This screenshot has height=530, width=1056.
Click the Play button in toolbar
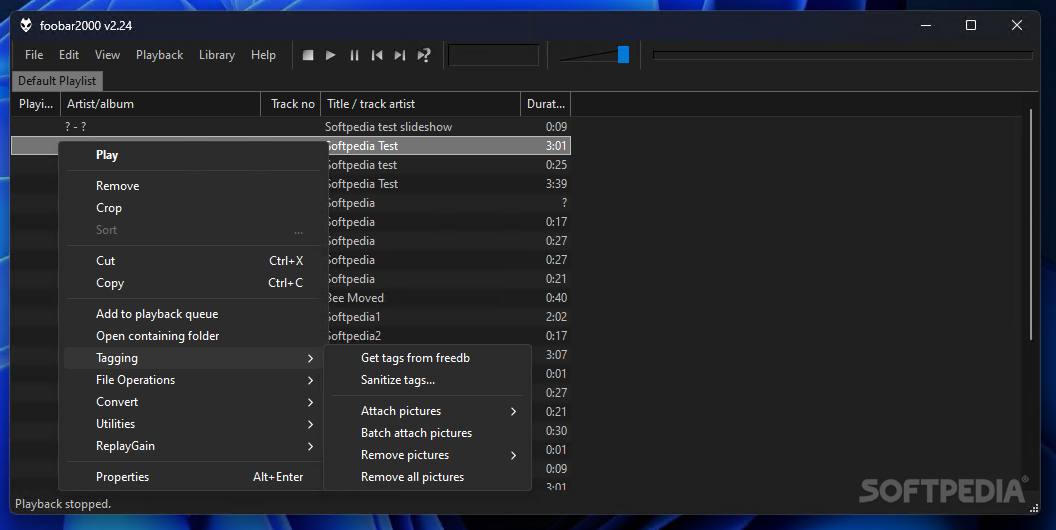click(331, 55)
